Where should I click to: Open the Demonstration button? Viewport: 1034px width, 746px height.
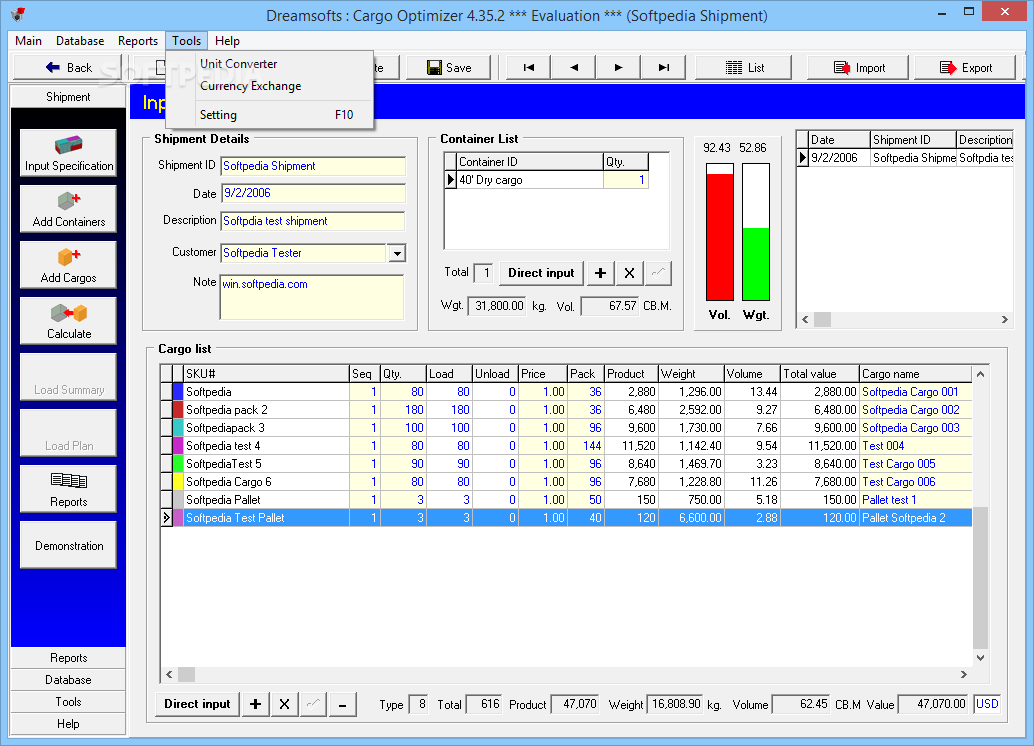(69, 545)
